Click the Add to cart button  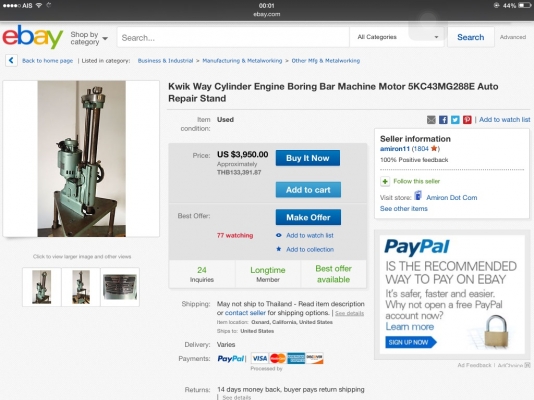[x=308, y=190]
